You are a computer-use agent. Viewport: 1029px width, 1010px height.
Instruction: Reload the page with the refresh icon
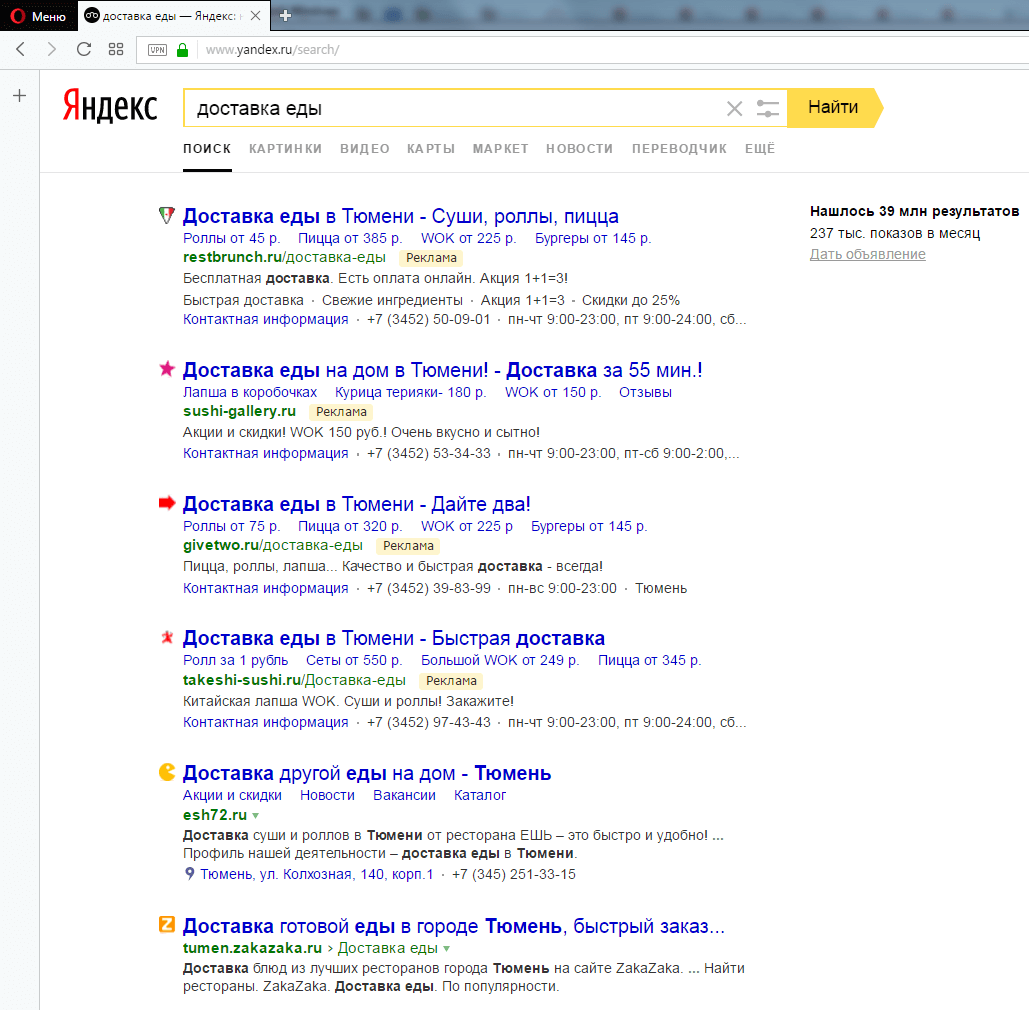pos(84,49)
